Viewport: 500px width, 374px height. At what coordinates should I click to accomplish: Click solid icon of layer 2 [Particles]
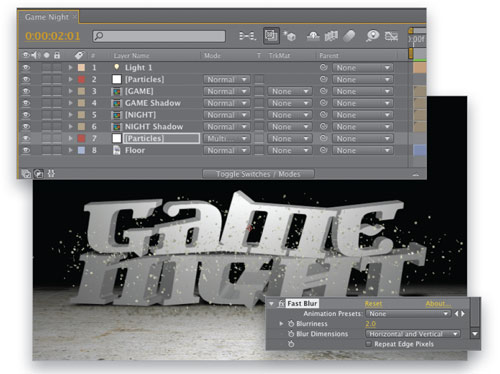pyautogui.click(x=117, y=79)
